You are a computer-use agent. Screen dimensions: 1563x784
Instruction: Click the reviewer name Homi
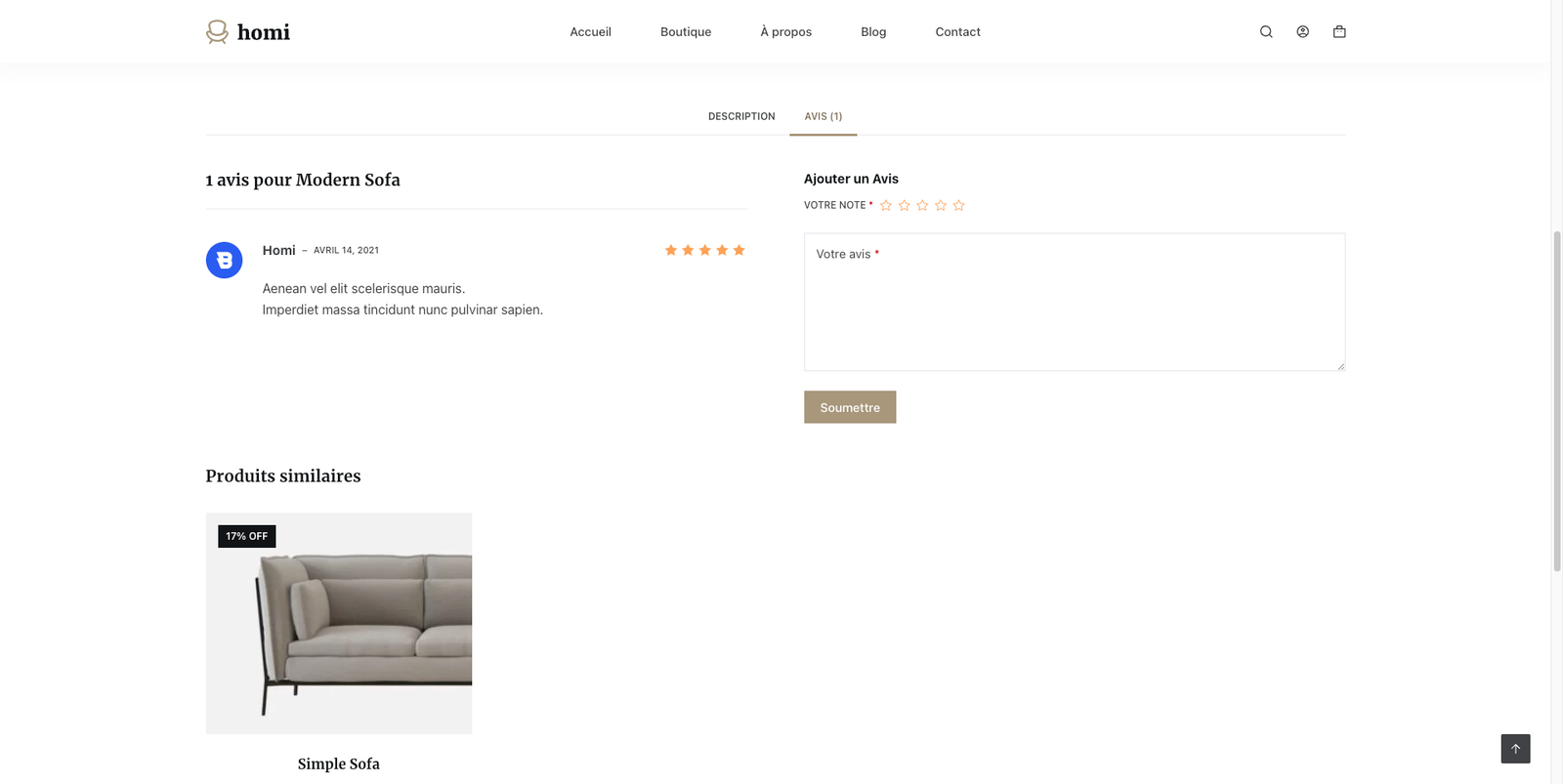click(x=278, y=250)
